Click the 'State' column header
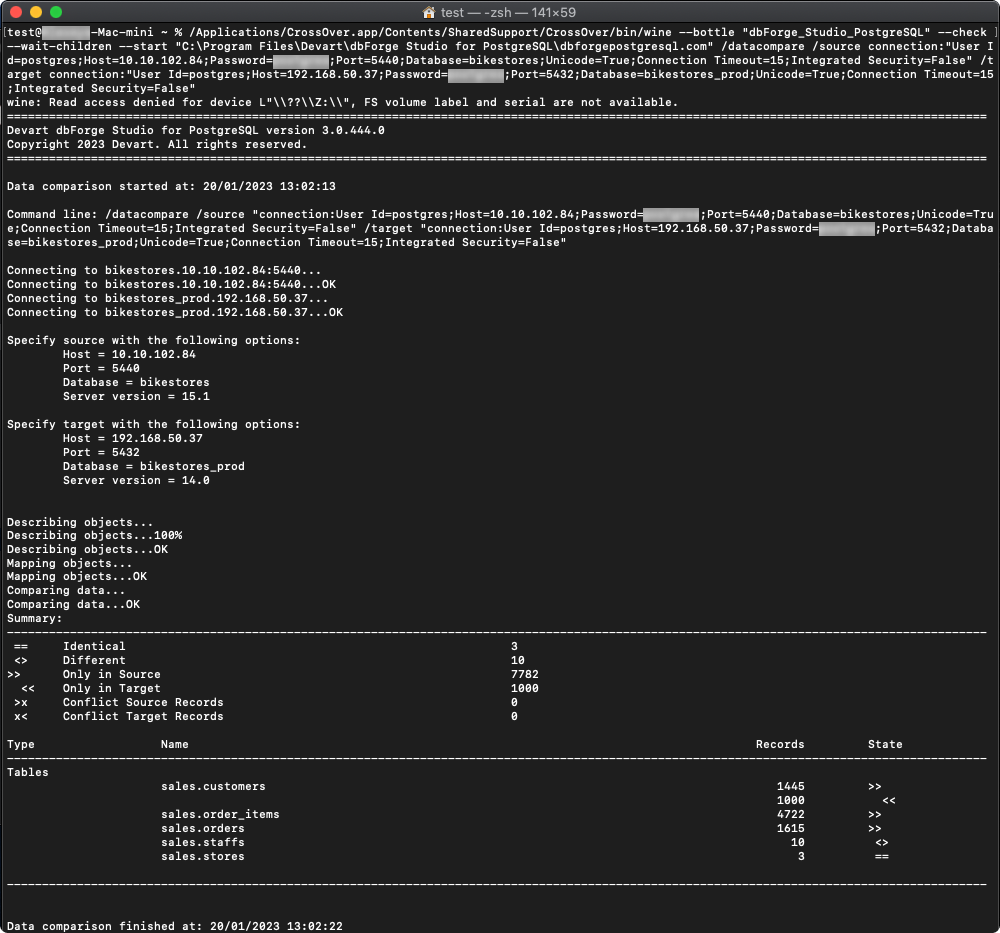This screenshot has height=933, width=1000. pos(885,745)
